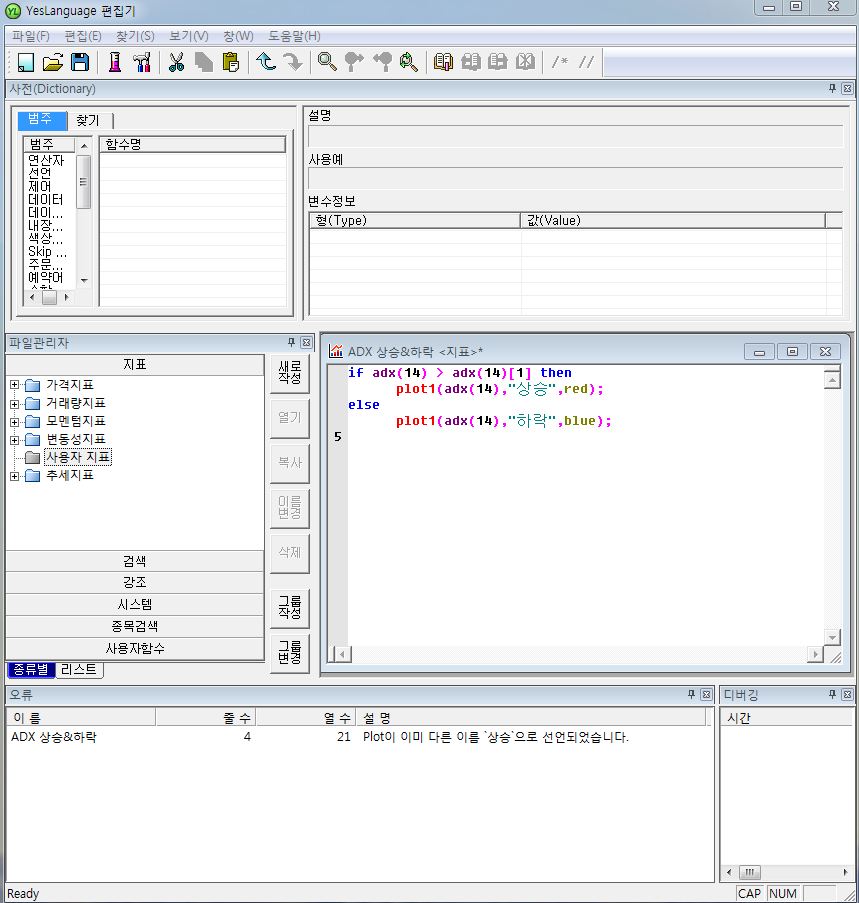Viewport: 859px width, 903px height.
Task: Select the 사용자 지표 folder
Action: 77,457
